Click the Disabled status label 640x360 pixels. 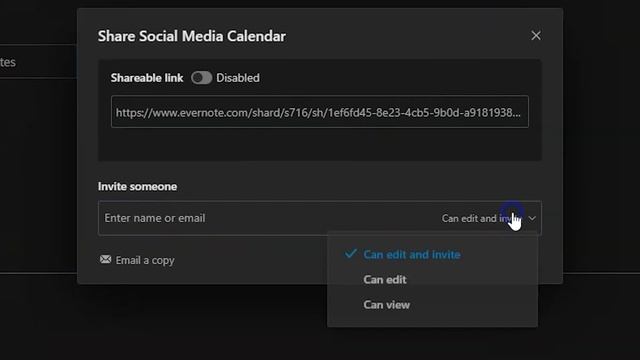(238, 78)
